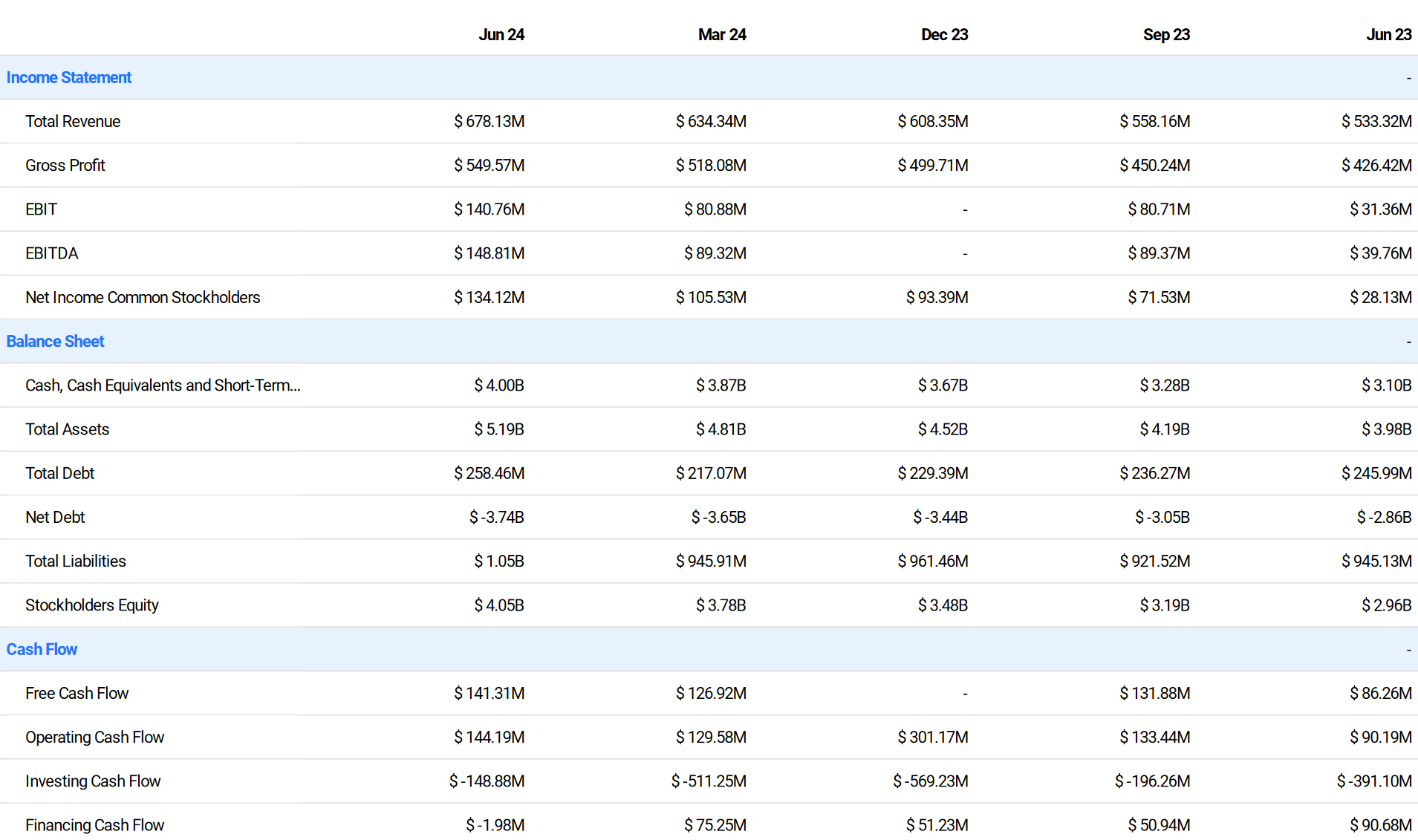The height and width of the screenshot is (840, 1418).
Task: Select Cash value $ 3.28B
Action: point(1165,385)
